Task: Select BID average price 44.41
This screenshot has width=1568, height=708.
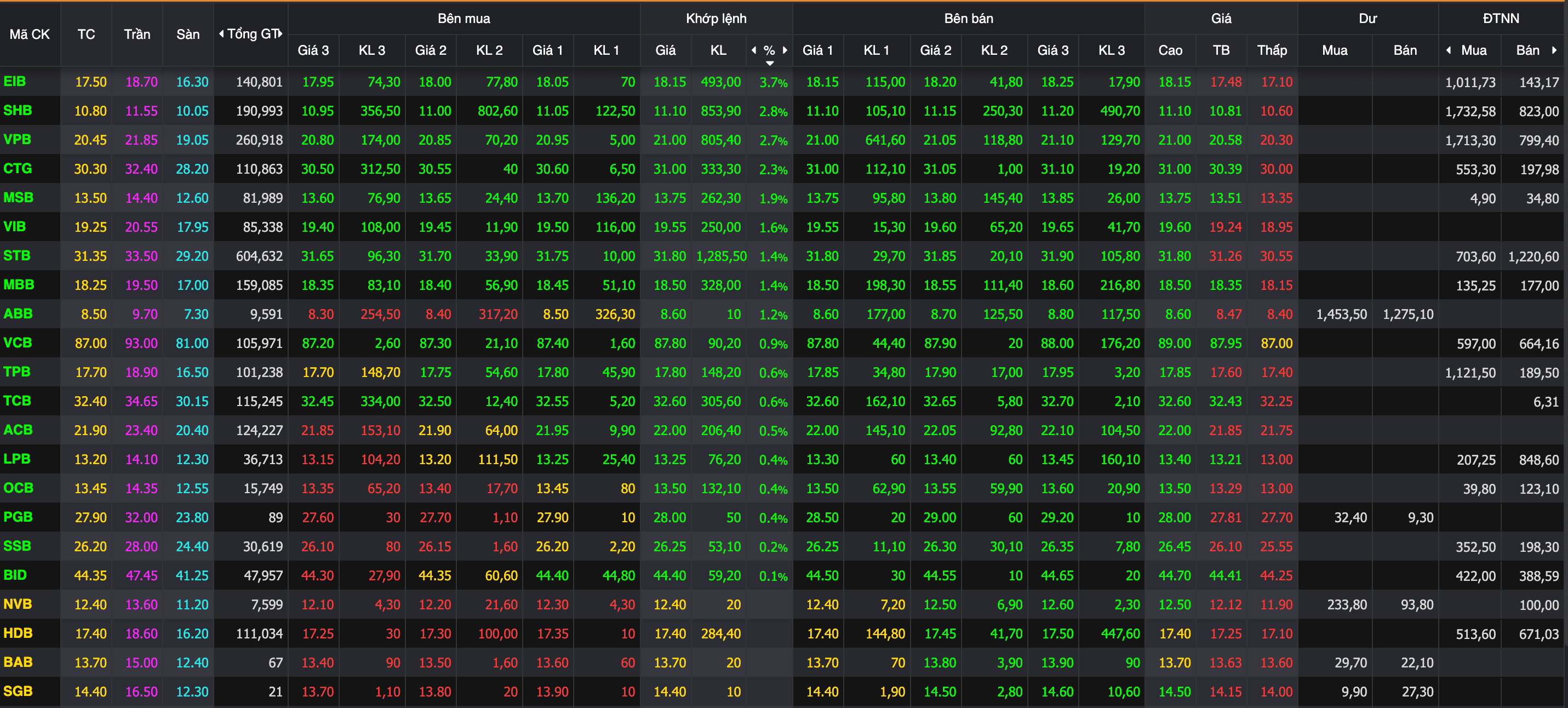Action: (1225, 575)
